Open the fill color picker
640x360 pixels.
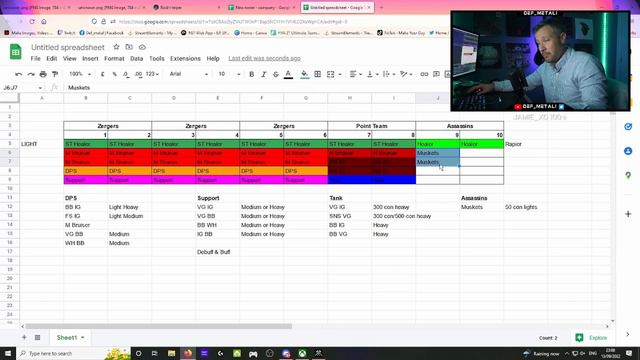click(304, 74)
